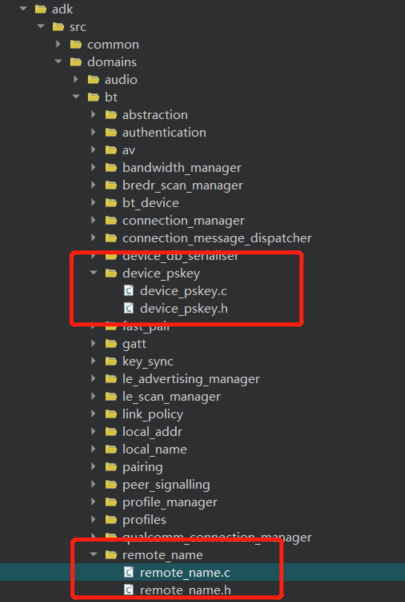The height and width of the screenshot is (602, 405).
Task: Select the abstraction folder label
Action: (155, 114)
